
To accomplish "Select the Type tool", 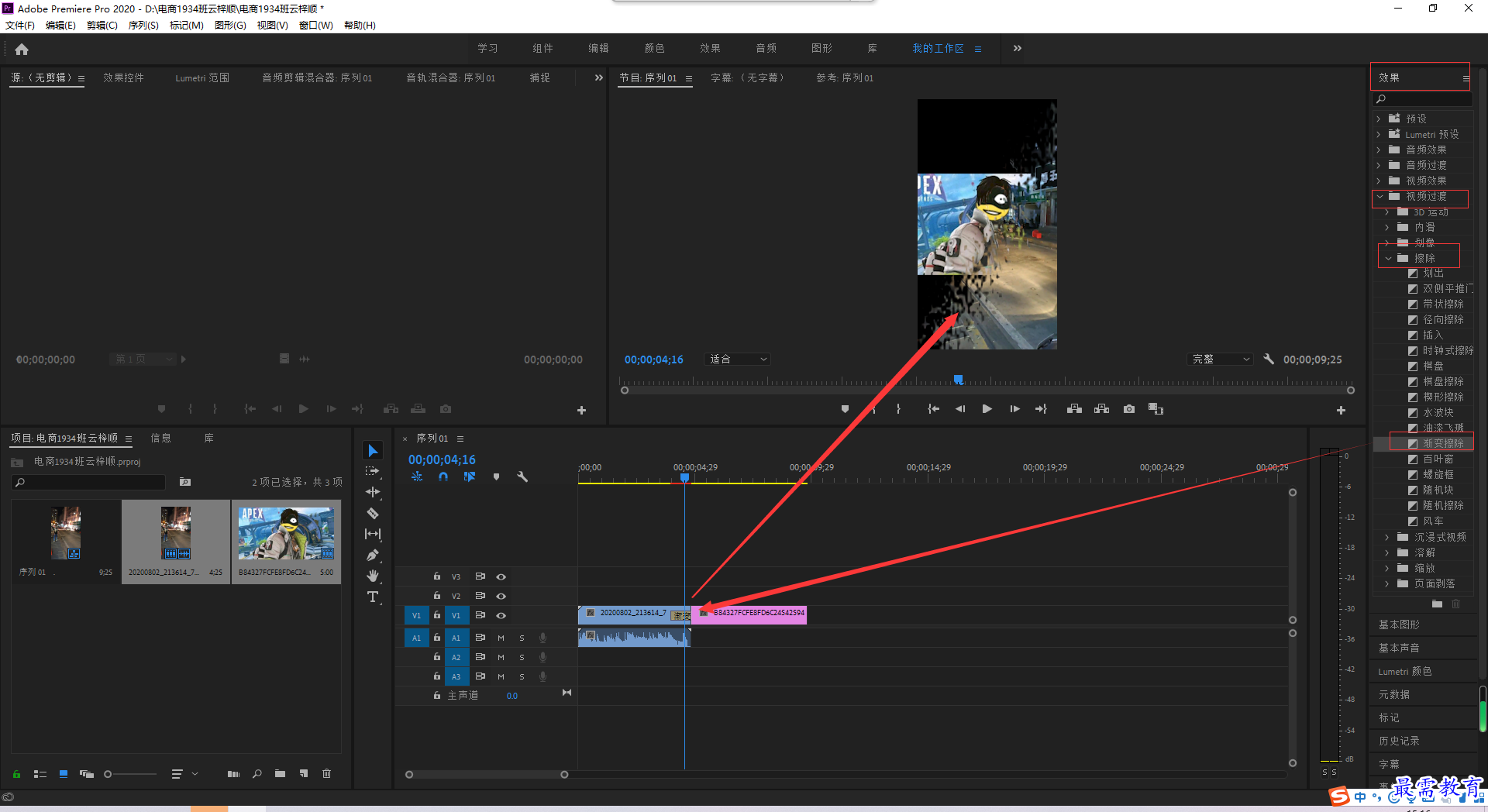I will point(373,597).
